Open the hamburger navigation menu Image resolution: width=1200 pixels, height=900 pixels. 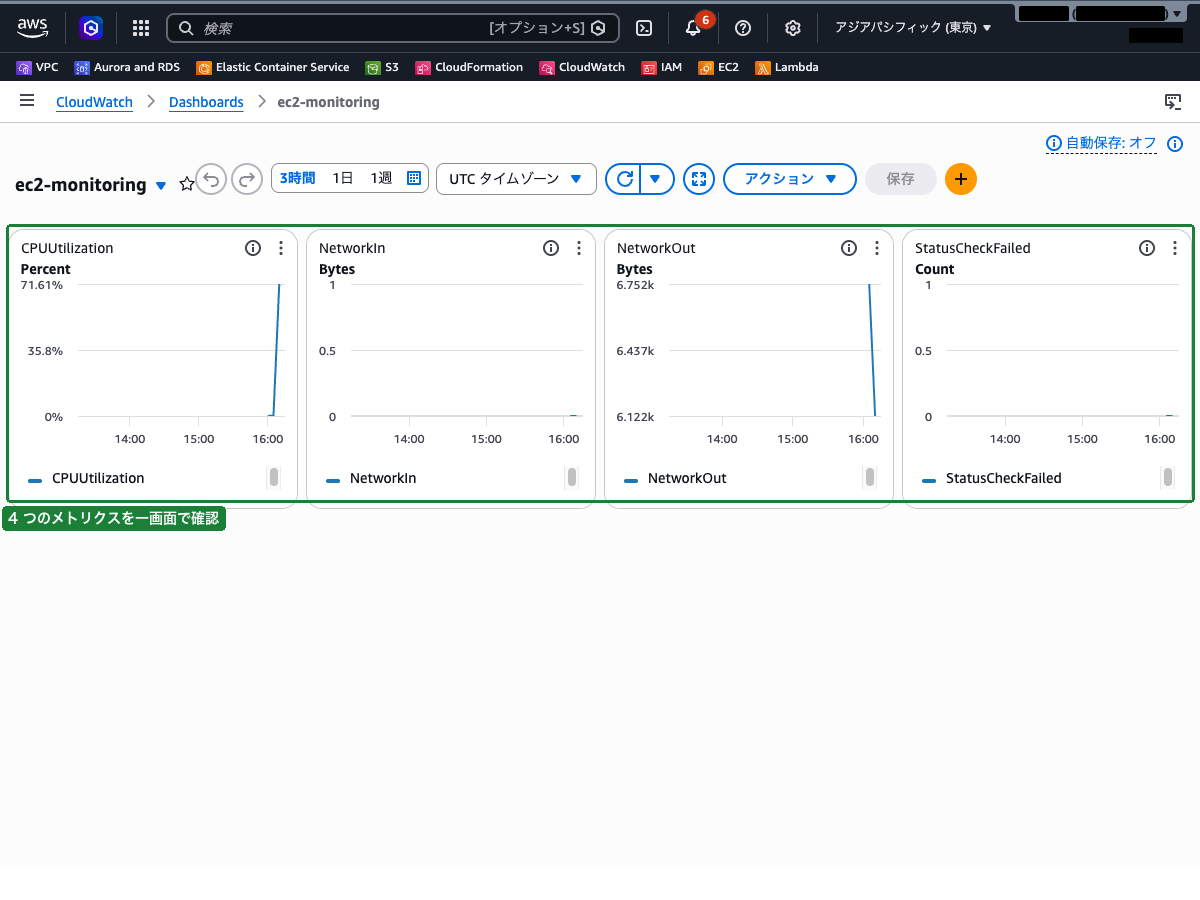point(27,101)
